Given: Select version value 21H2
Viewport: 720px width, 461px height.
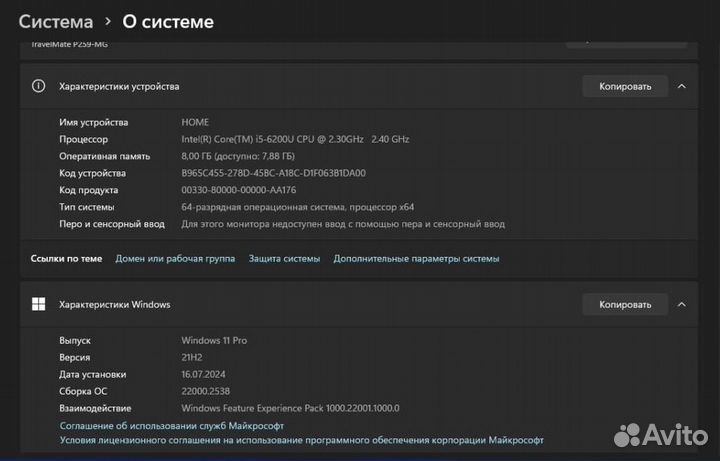Looking at the screenshot, I should pyautogui.click(x=191, y=357).
